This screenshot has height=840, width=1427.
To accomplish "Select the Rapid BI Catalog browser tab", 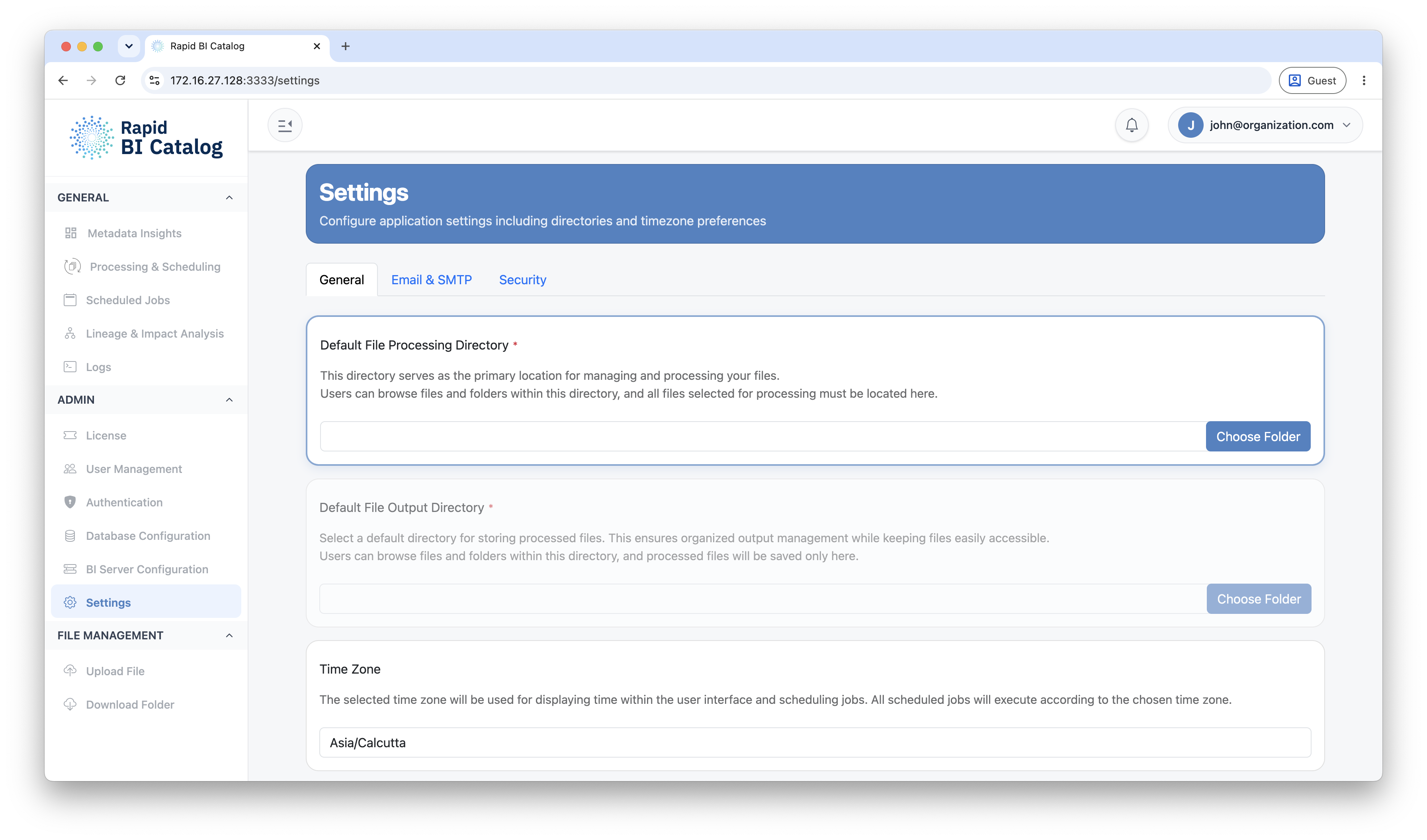I will [237, 46].
